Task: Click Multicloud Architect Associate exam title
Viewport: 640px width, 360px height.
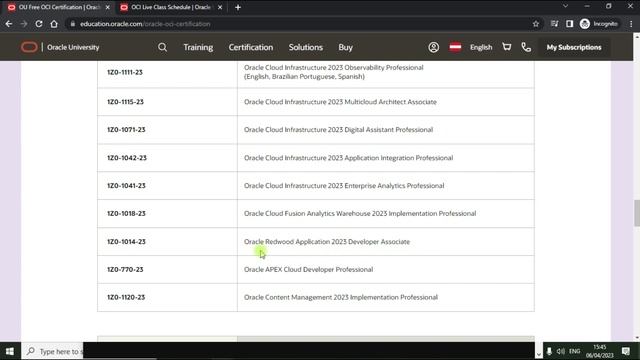Action: point(340,102)
